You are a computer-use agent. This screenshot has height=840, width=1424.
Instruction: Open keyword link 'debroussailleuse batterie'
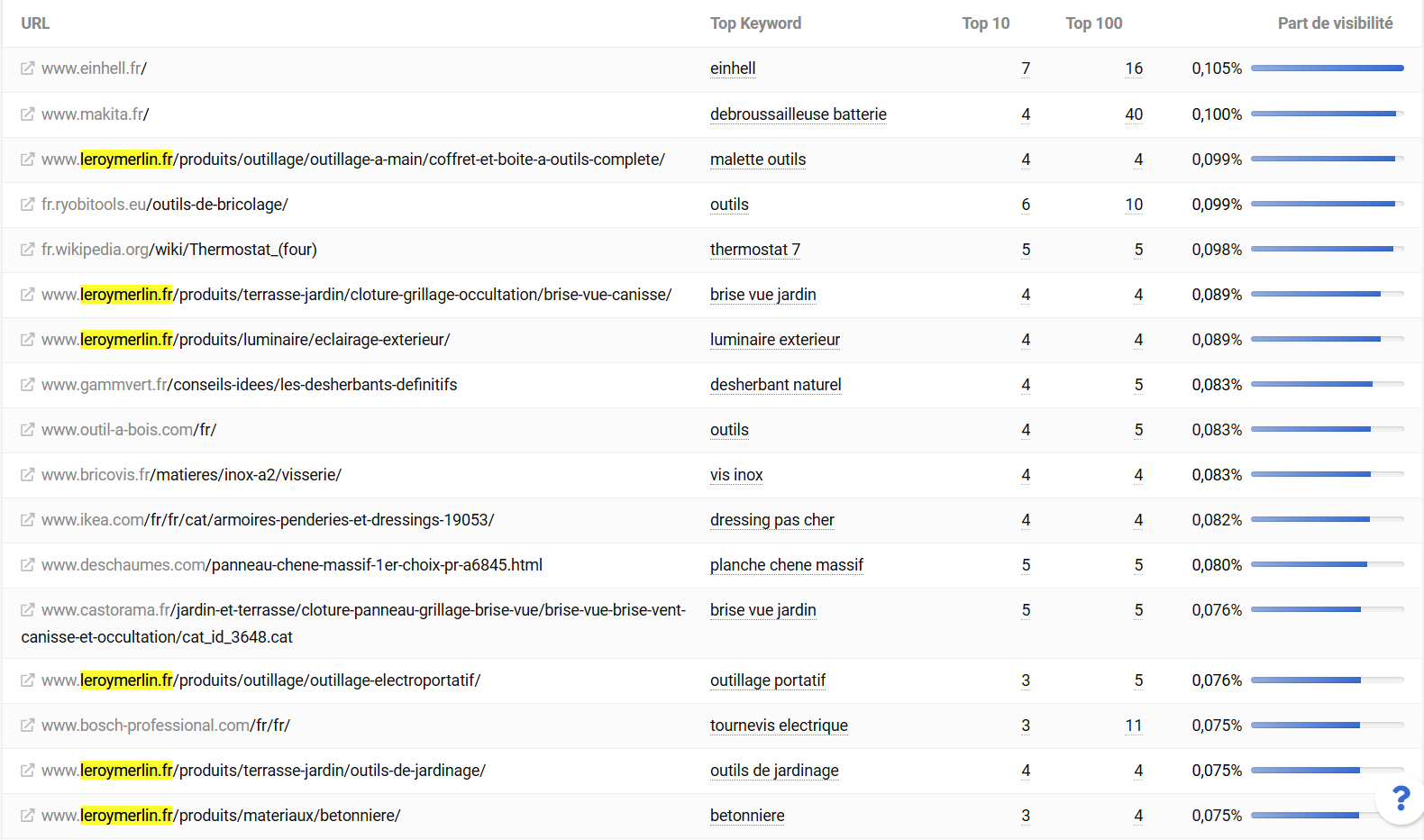(798, 114)
